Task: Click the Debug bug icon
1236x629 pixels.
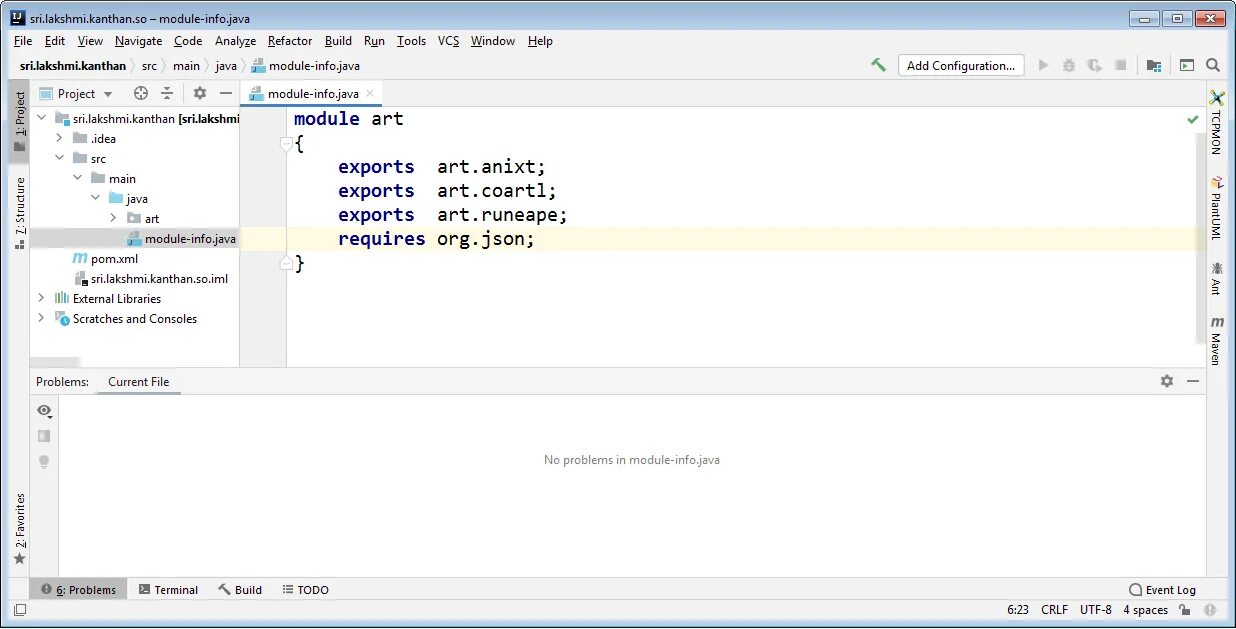Action: tap(1069, 65)
